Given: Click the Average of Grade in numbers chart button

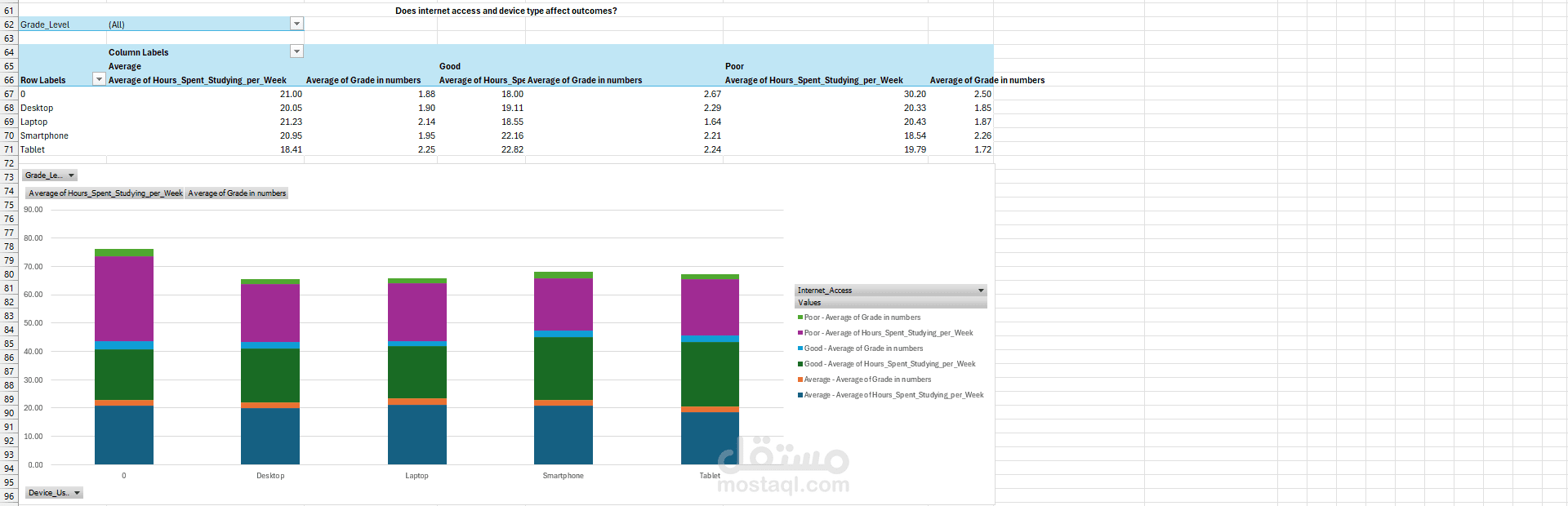Looking at the screenshot, I should pos(237,193).
